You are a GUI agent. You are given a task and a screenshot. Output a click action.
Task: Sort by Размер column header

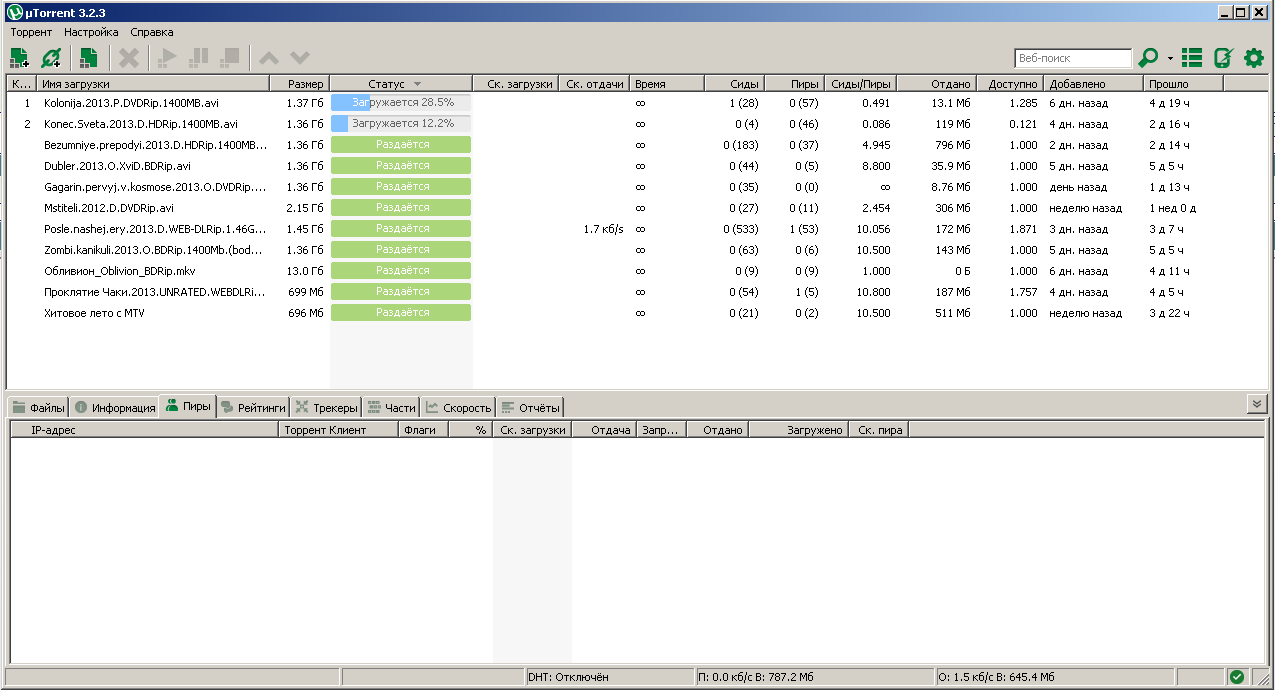pyautogui.click(x=299, y=84)
